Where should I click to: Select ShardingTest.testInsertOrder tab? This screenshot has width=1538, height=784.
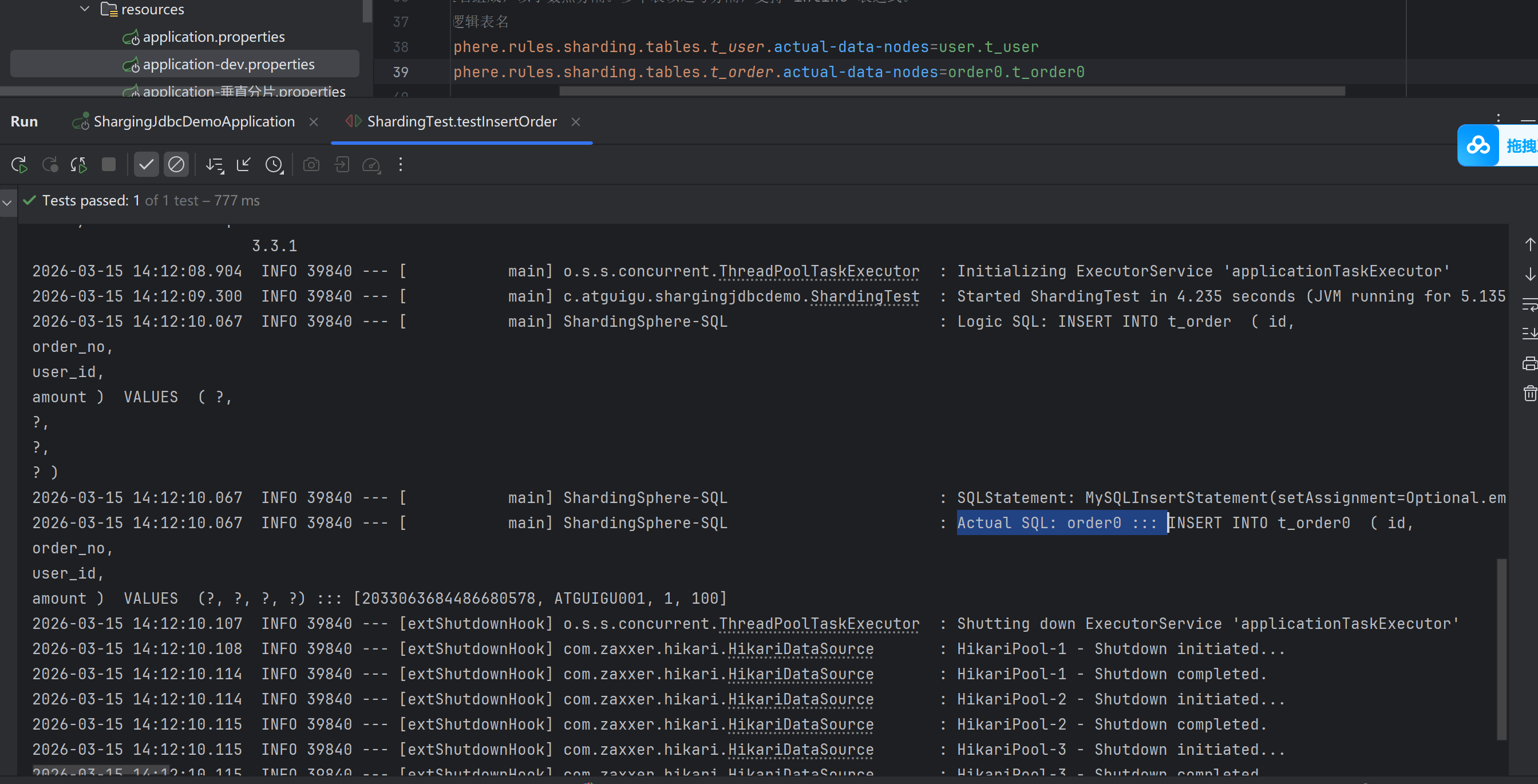coord(461,122)
